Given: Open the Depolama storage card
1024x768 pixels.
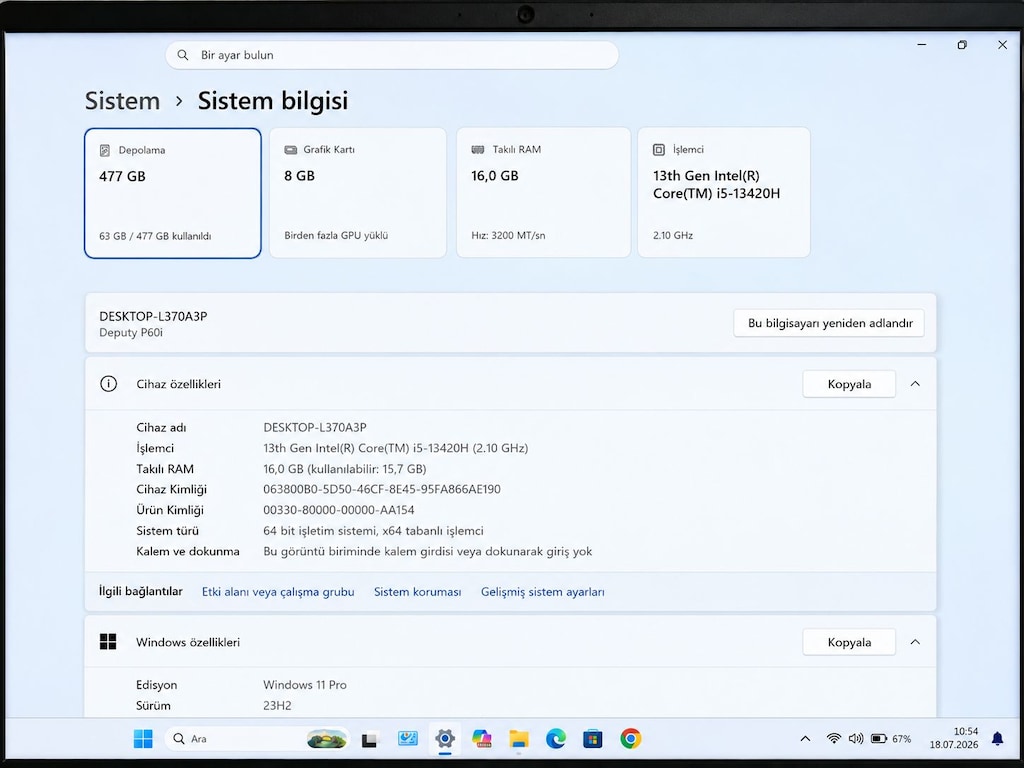Looking at the screenshot, I should [172, 193].
